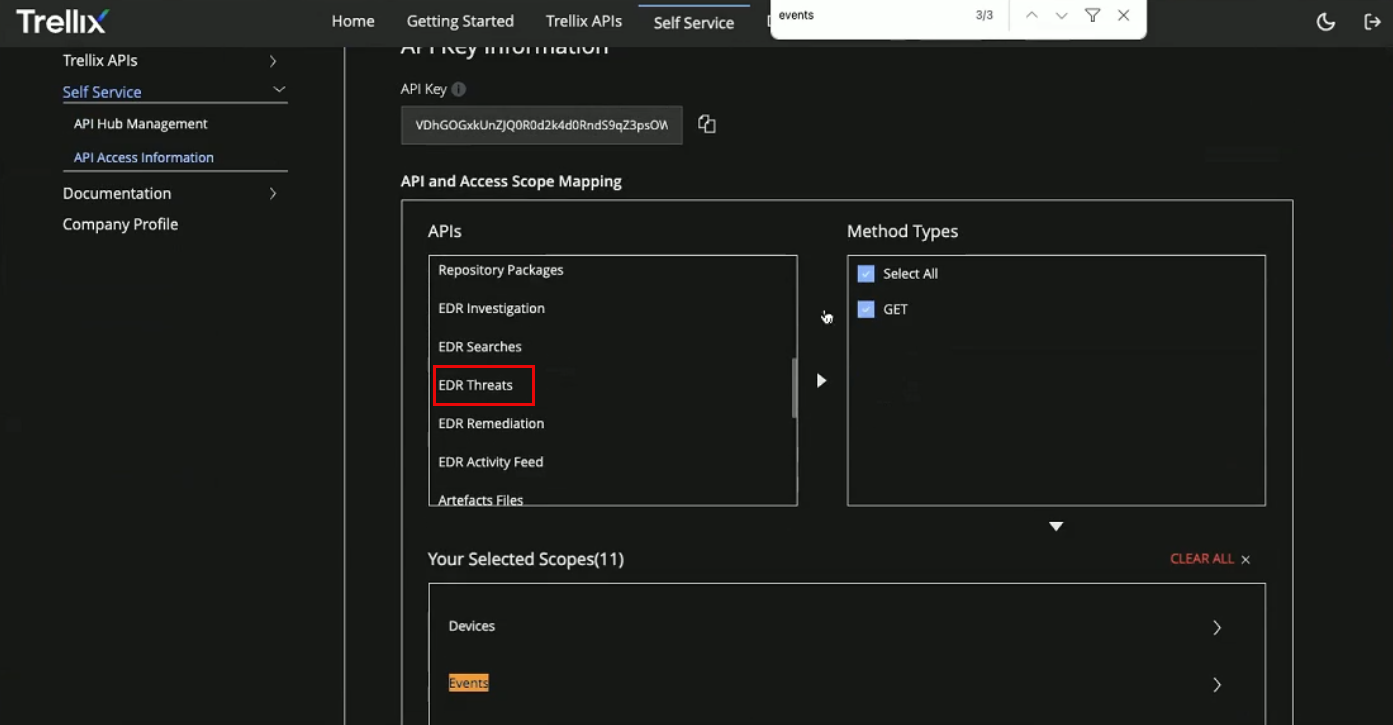Expand Documentation sidebar section

[x=273, y=194]
